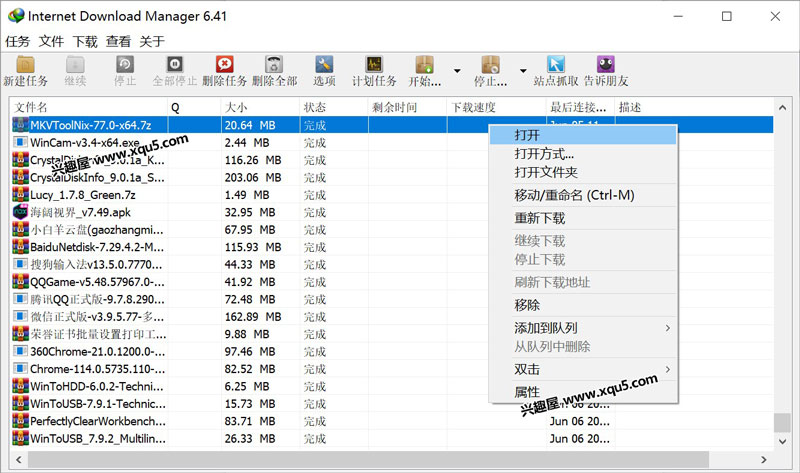
Task: Choose 移除 in the context menu
Action: tap(583, 305)
